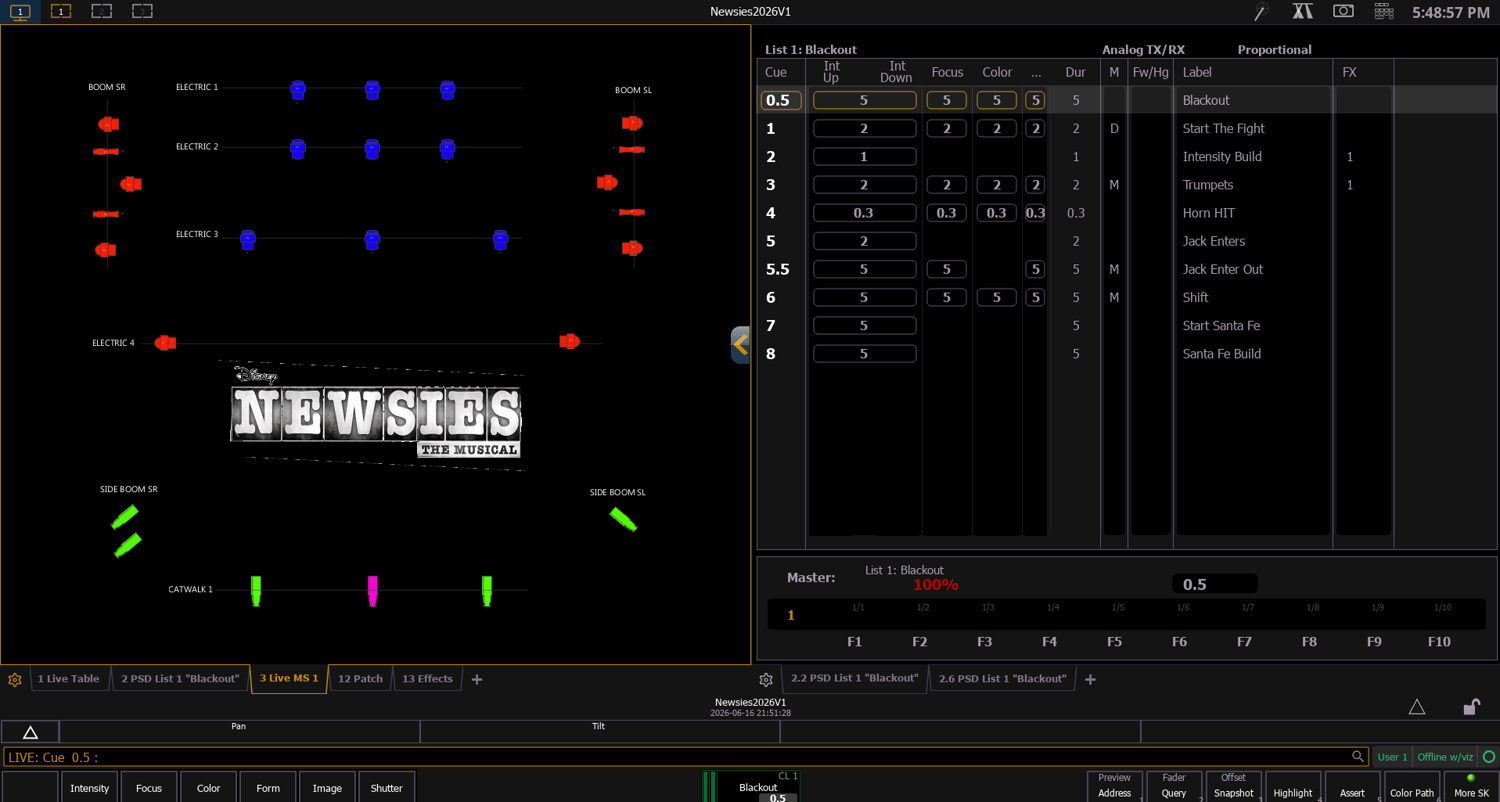Select the 'Jack Enters' cue label
Image resolution: width=1500 pixels, height=802 pixels.
(1213, 241)
